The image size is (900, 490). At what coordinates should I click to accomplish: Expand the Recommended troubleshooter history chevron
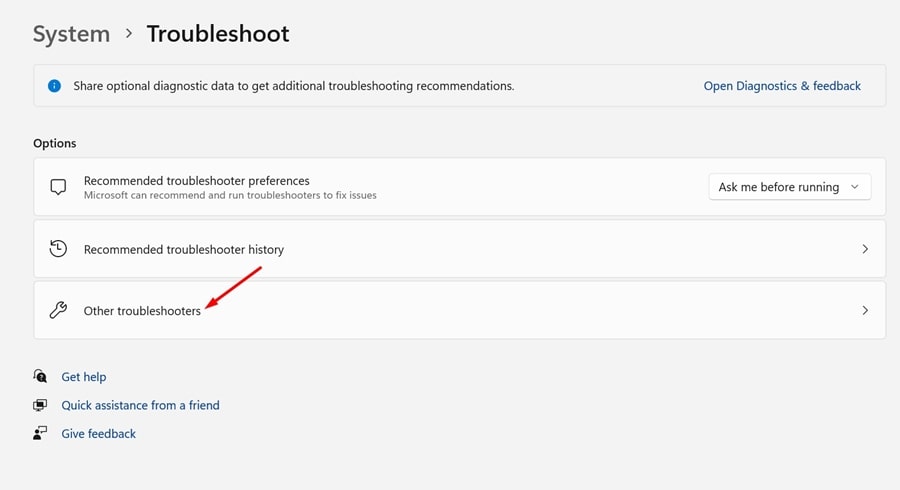point(865,249)
